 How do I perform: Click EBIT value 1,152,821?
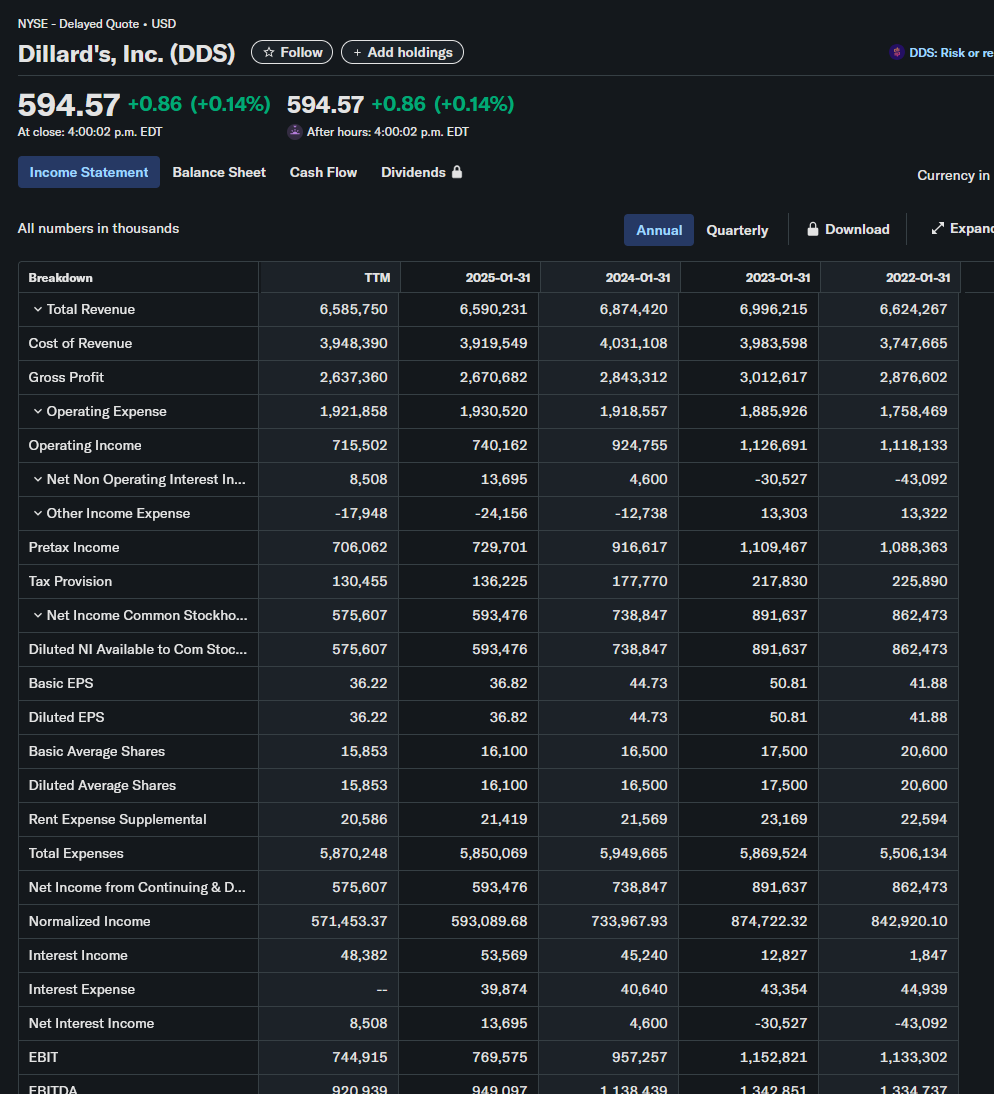coord(774,1057)
